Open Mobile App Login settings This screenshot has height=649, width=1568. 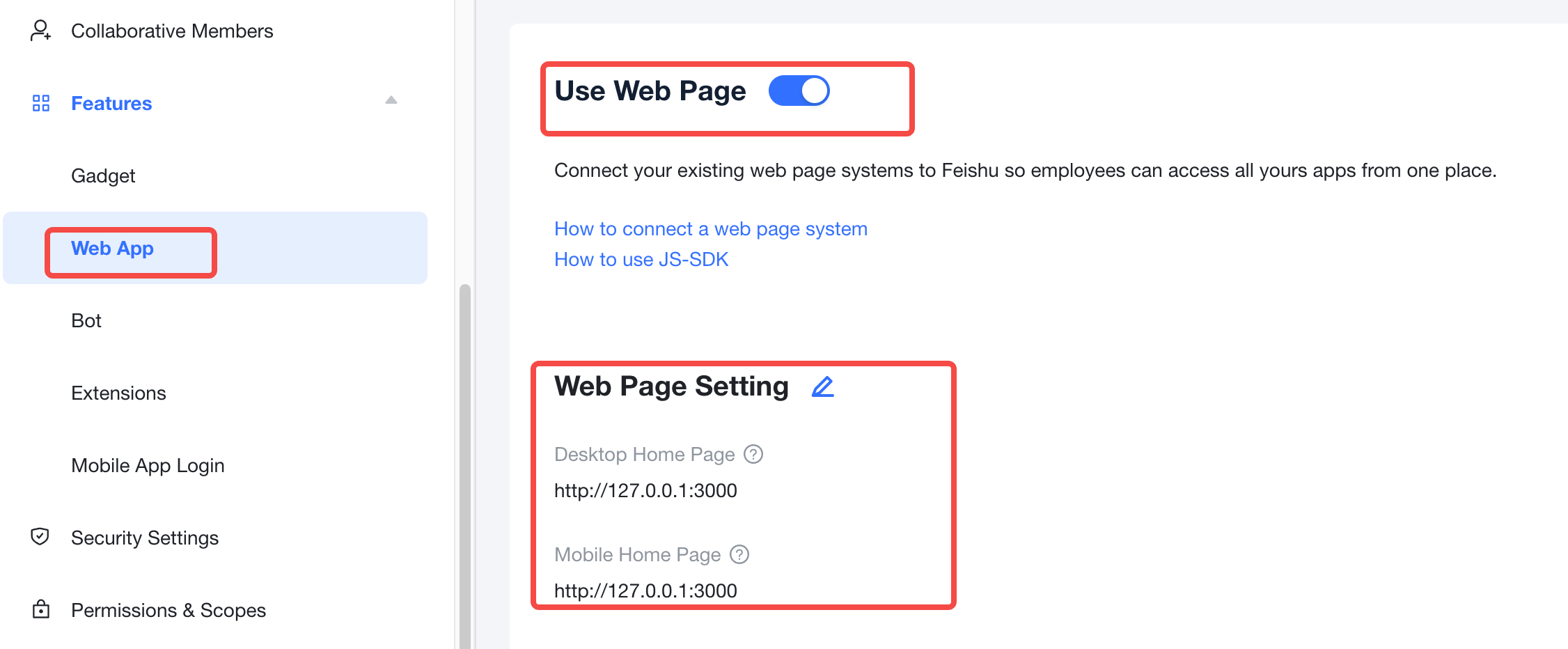[x=148, y=465]
